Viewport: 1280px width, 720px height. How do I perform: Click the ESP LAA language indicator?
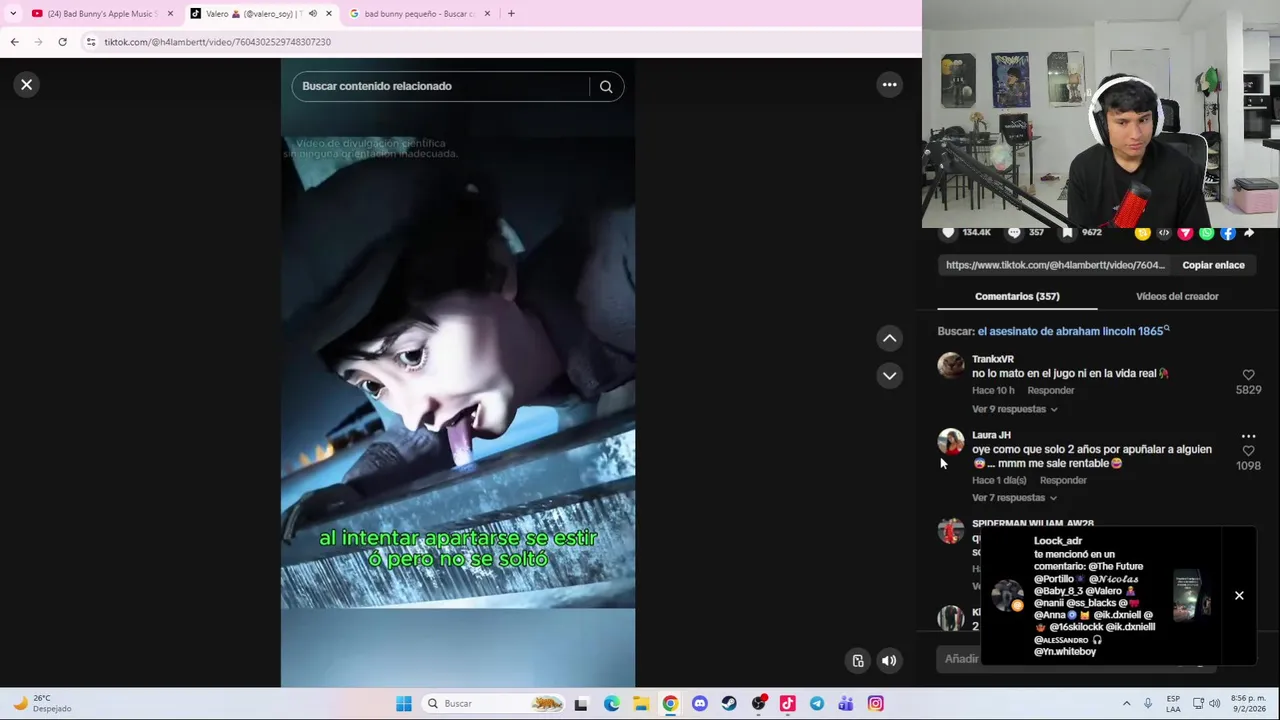coord(1173,704)
